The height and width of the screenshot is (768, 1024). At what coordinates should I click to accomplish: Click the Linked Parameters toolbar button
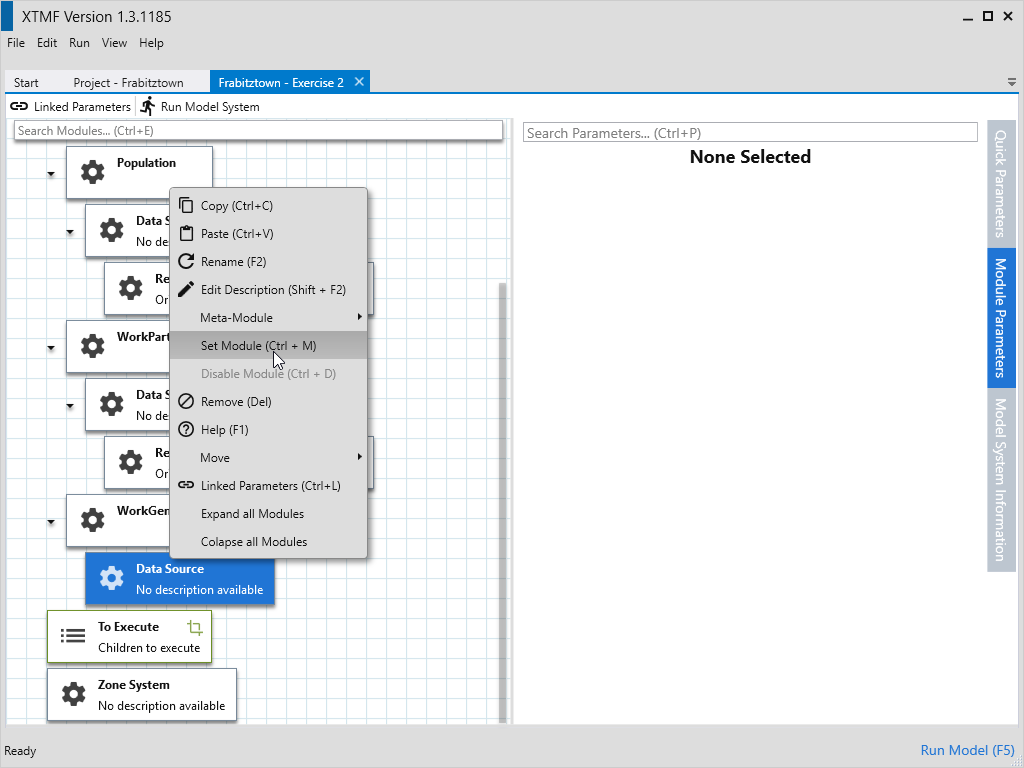[x=70, y=107]
